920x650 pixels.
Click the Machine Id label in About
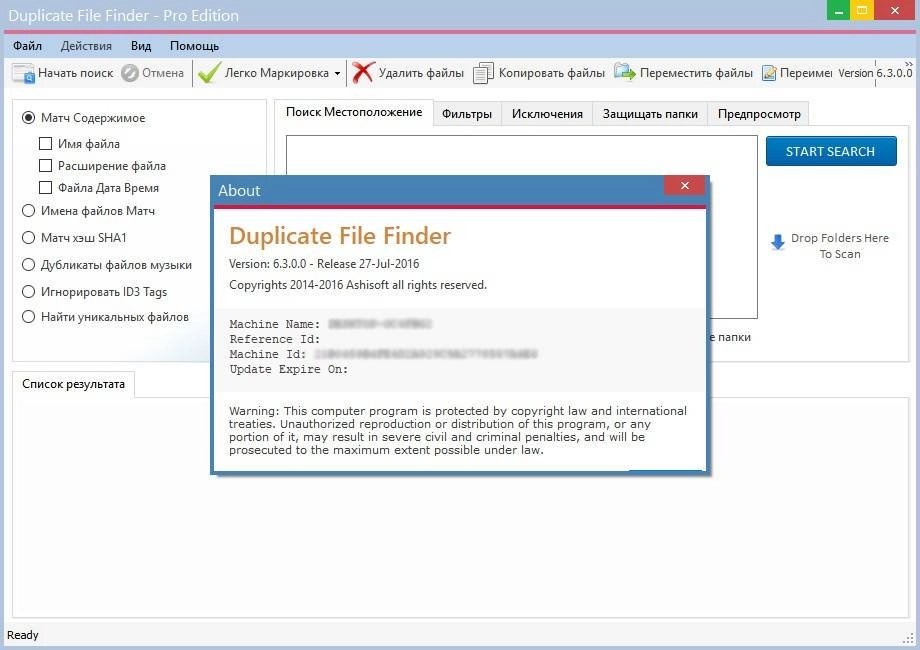[x=268, y=354]
